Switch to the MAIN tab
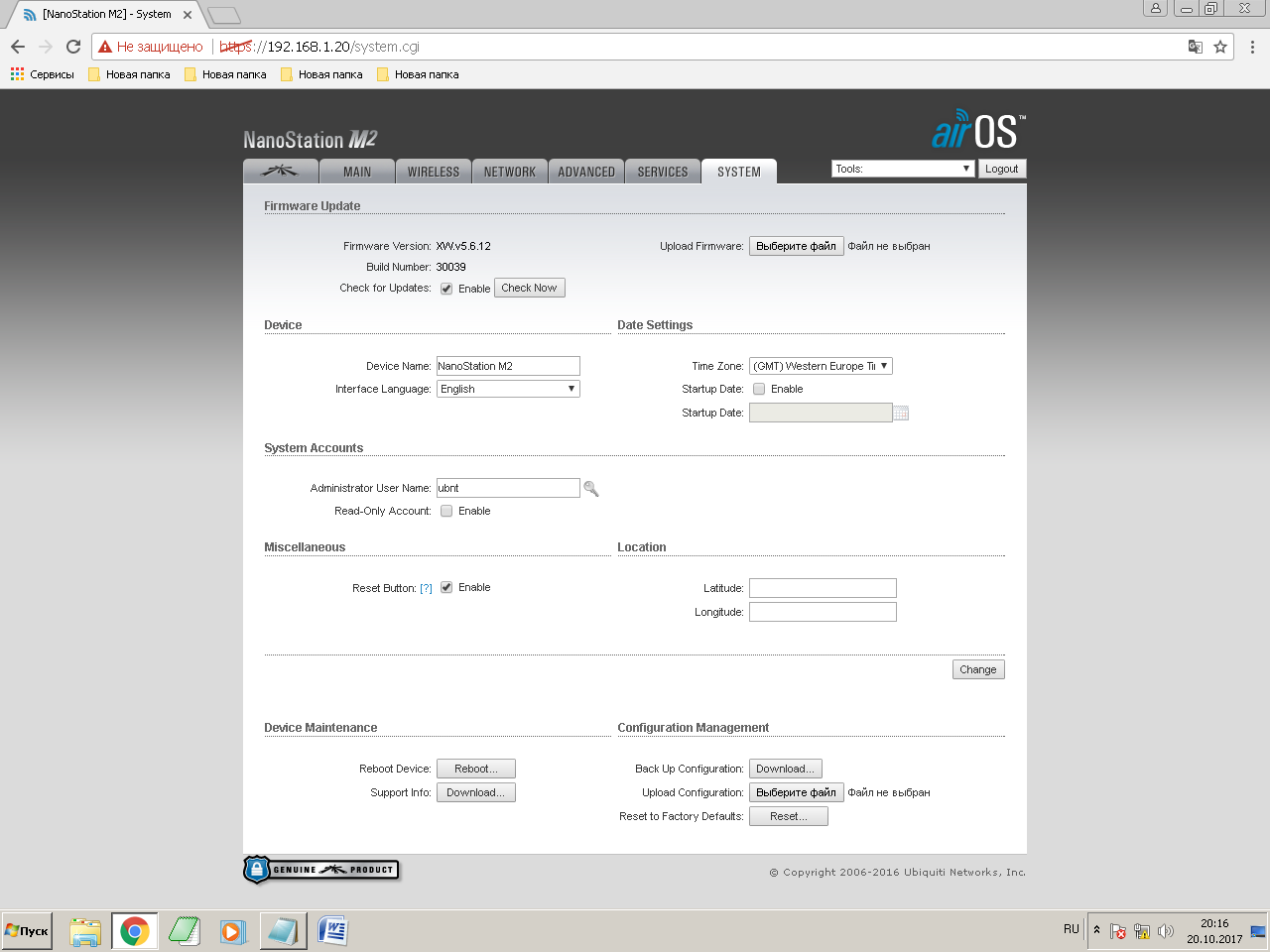This screenshot has height=952, width=1270. [357, 172]
